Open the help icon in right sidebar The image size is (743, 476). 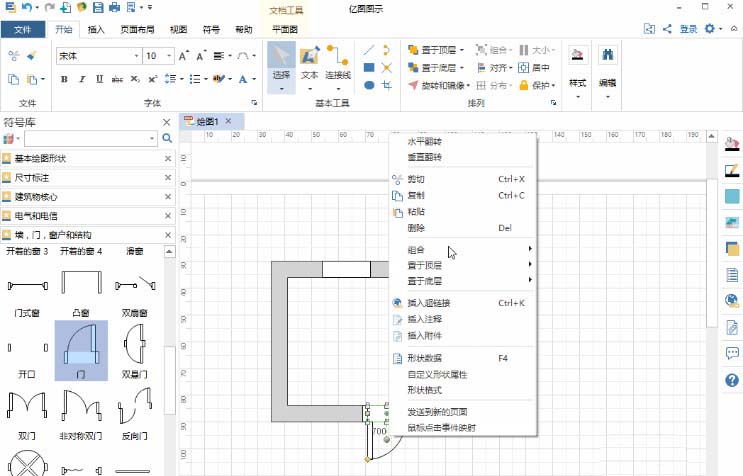pyautogui.click(x=732, y=380)
